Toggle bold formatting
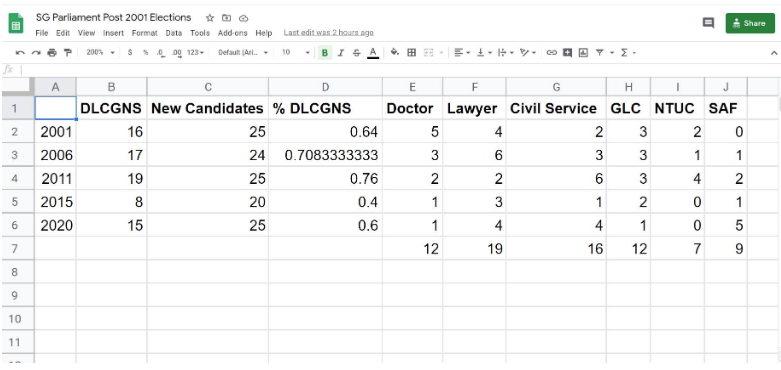The width and height of the screenshot is (781, 370). (x=325, y=52)
